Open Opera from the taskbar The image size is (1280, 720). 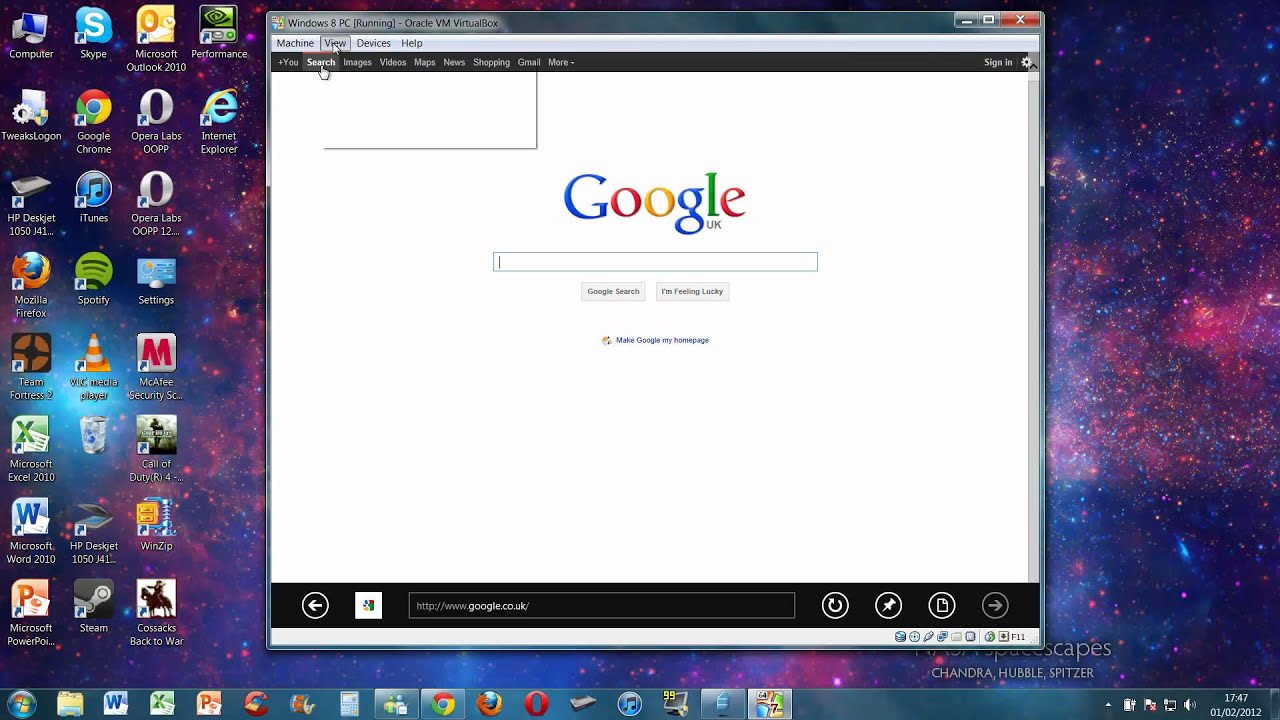click(x=537, y=704)
